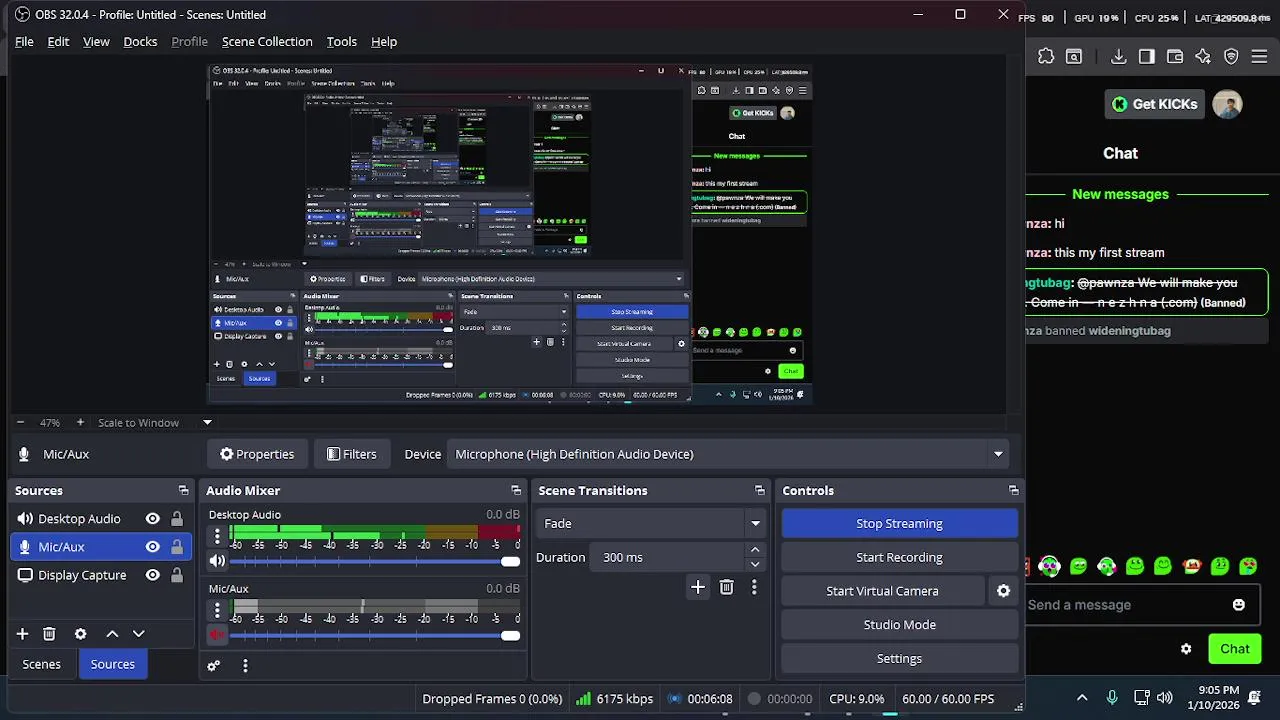The image size is (1280, 720).
Task: Open the emoji picker in chat box
Action: click(x=1239, y=605)
